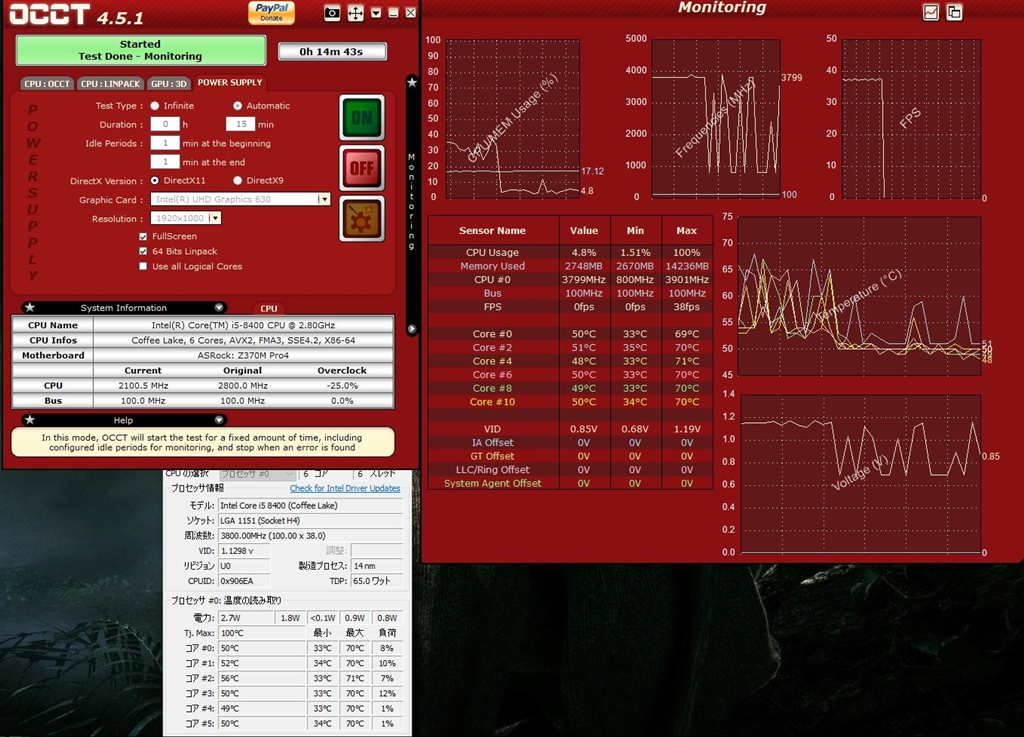
Task: Select the CPU Usage sensor row
Action: click(570, 253)
